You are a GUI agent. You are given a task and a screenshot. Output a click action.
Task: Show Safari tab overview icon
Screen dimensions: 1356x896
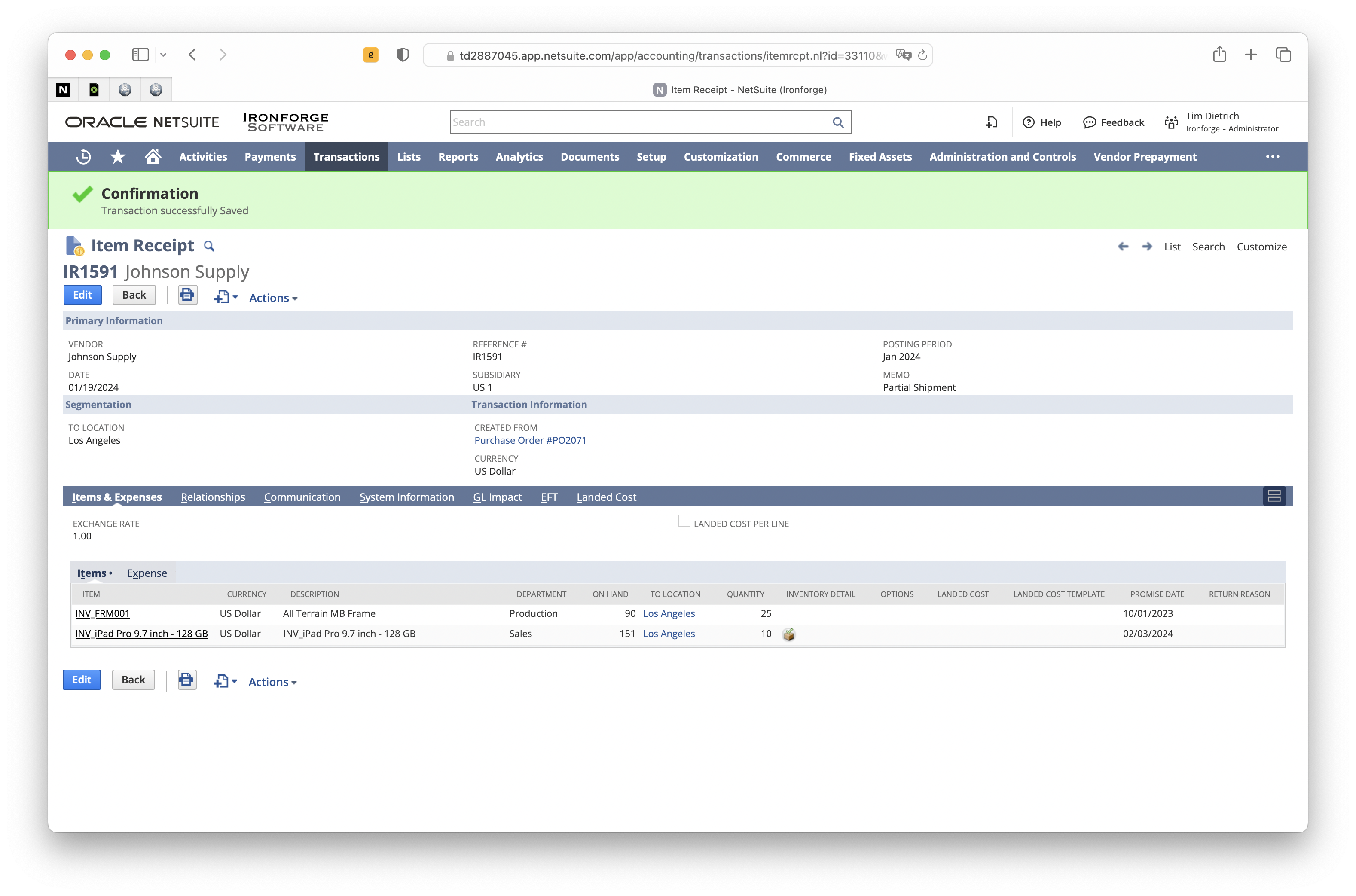pyautogui.click(x=1283, y=54)
